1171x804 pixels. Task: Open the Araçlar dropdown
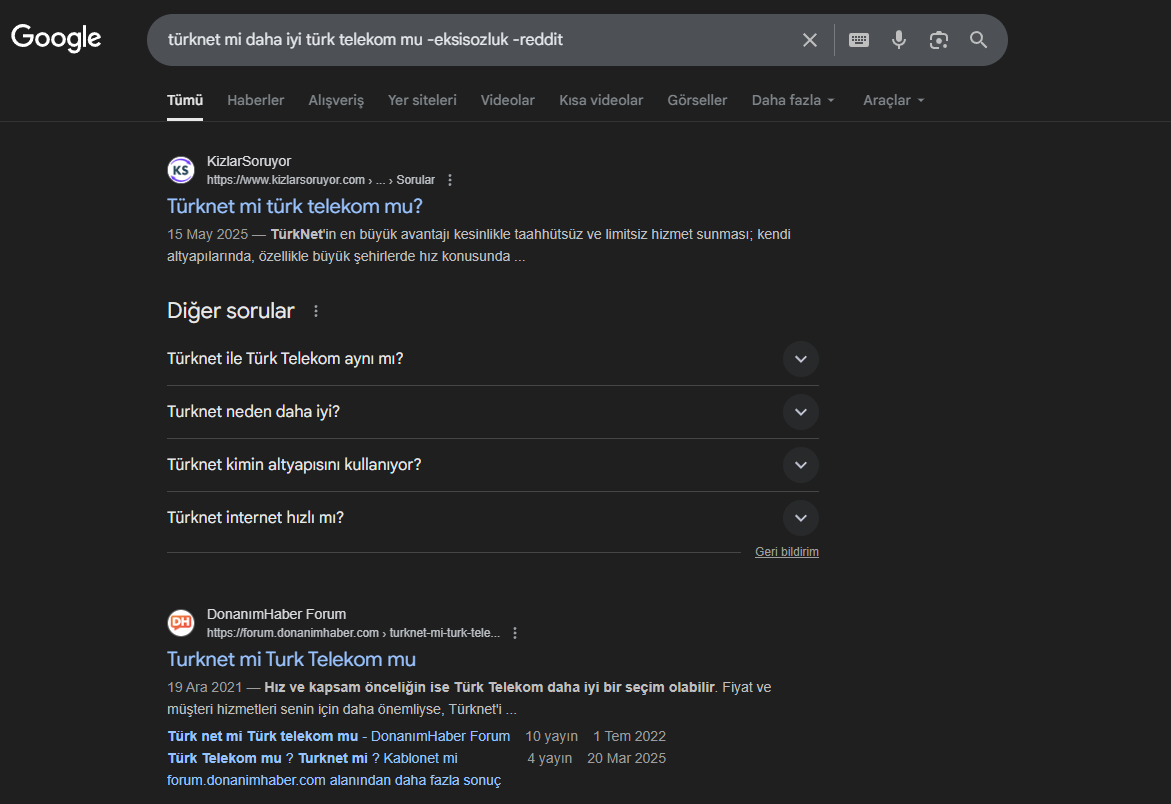pyautogui.click(x=893, y=100)
